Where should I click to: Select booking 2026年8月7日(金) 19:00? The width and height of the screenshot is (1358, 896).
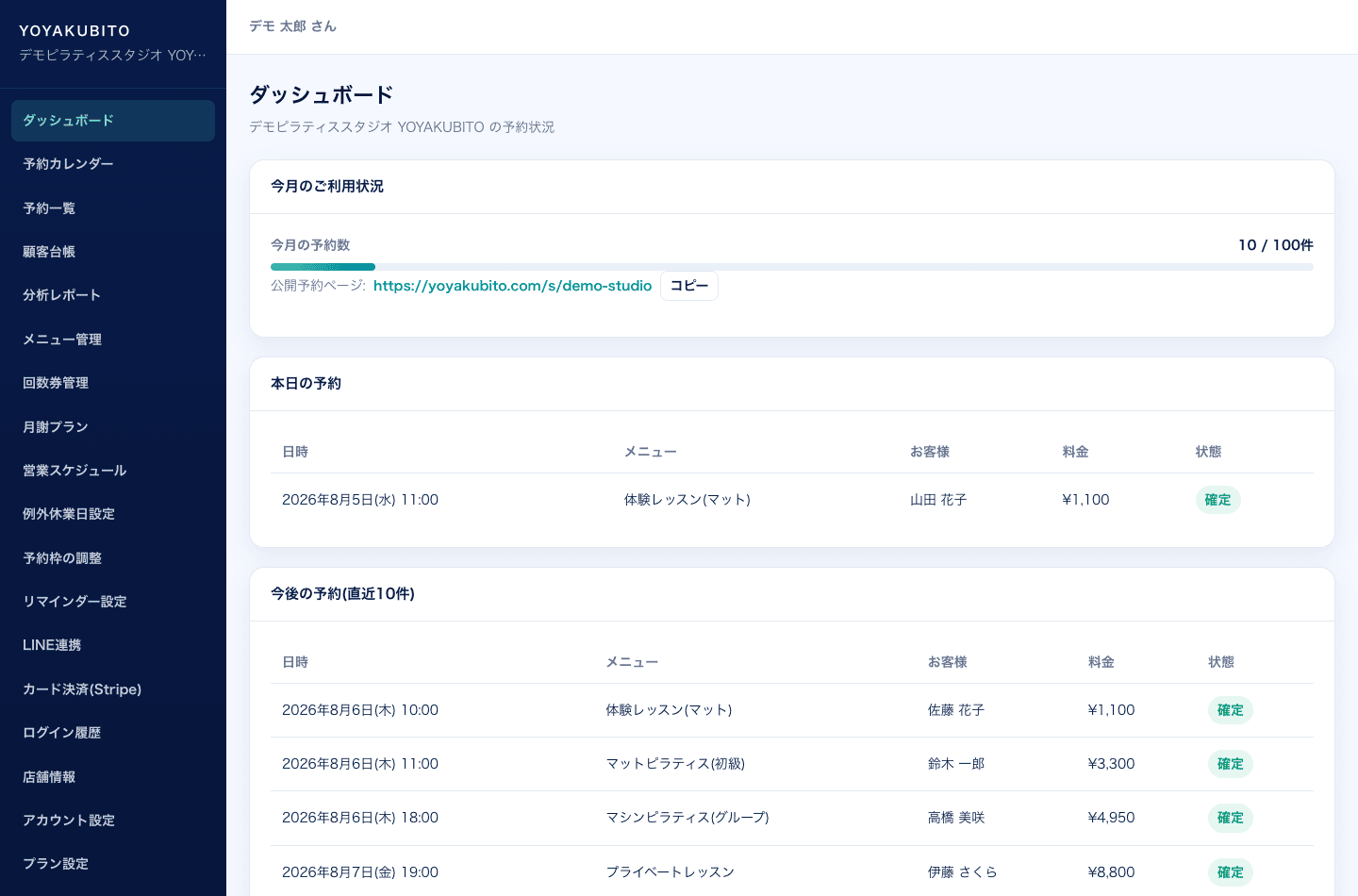(x=360, y=872)
